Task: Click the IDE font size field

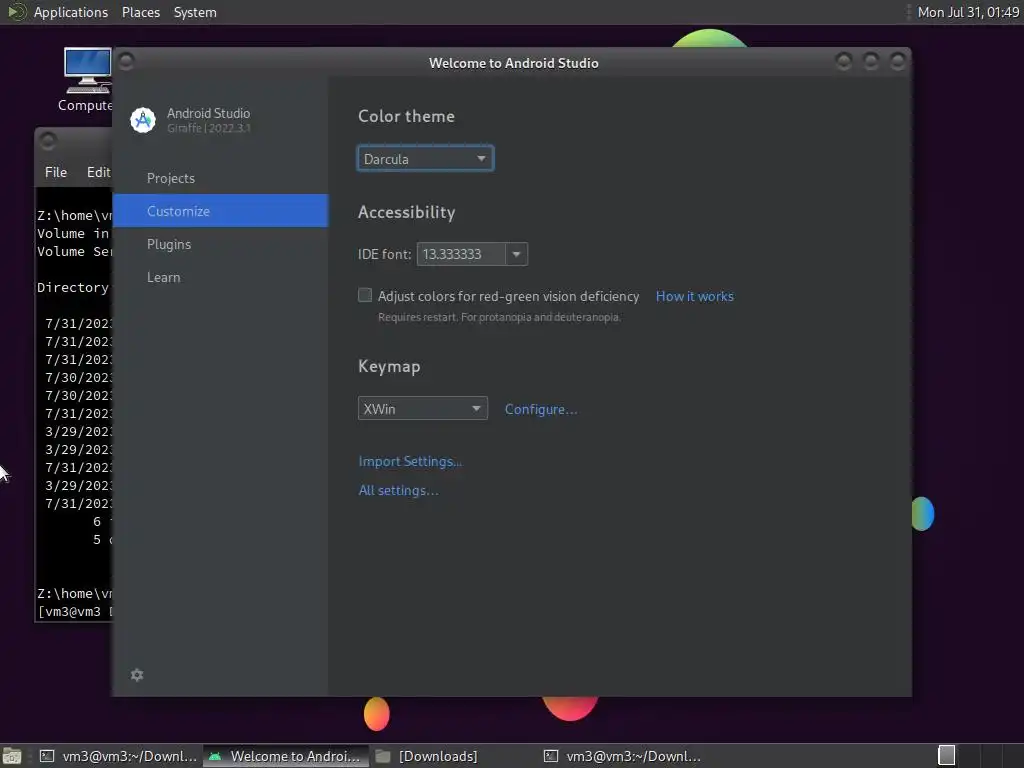Action: pos(461,254)
